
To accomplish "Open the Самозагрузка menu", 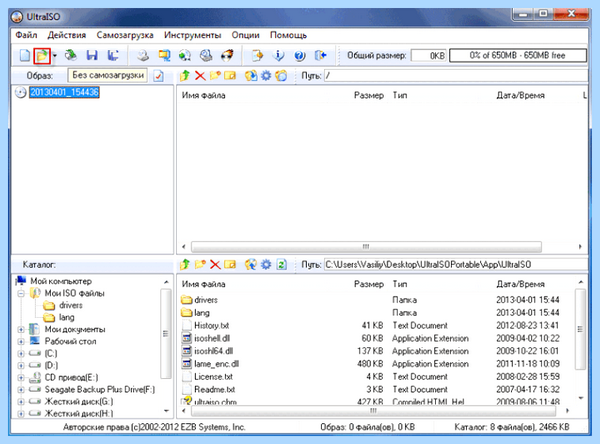I will pyautogui.click(x=125, y=35).
